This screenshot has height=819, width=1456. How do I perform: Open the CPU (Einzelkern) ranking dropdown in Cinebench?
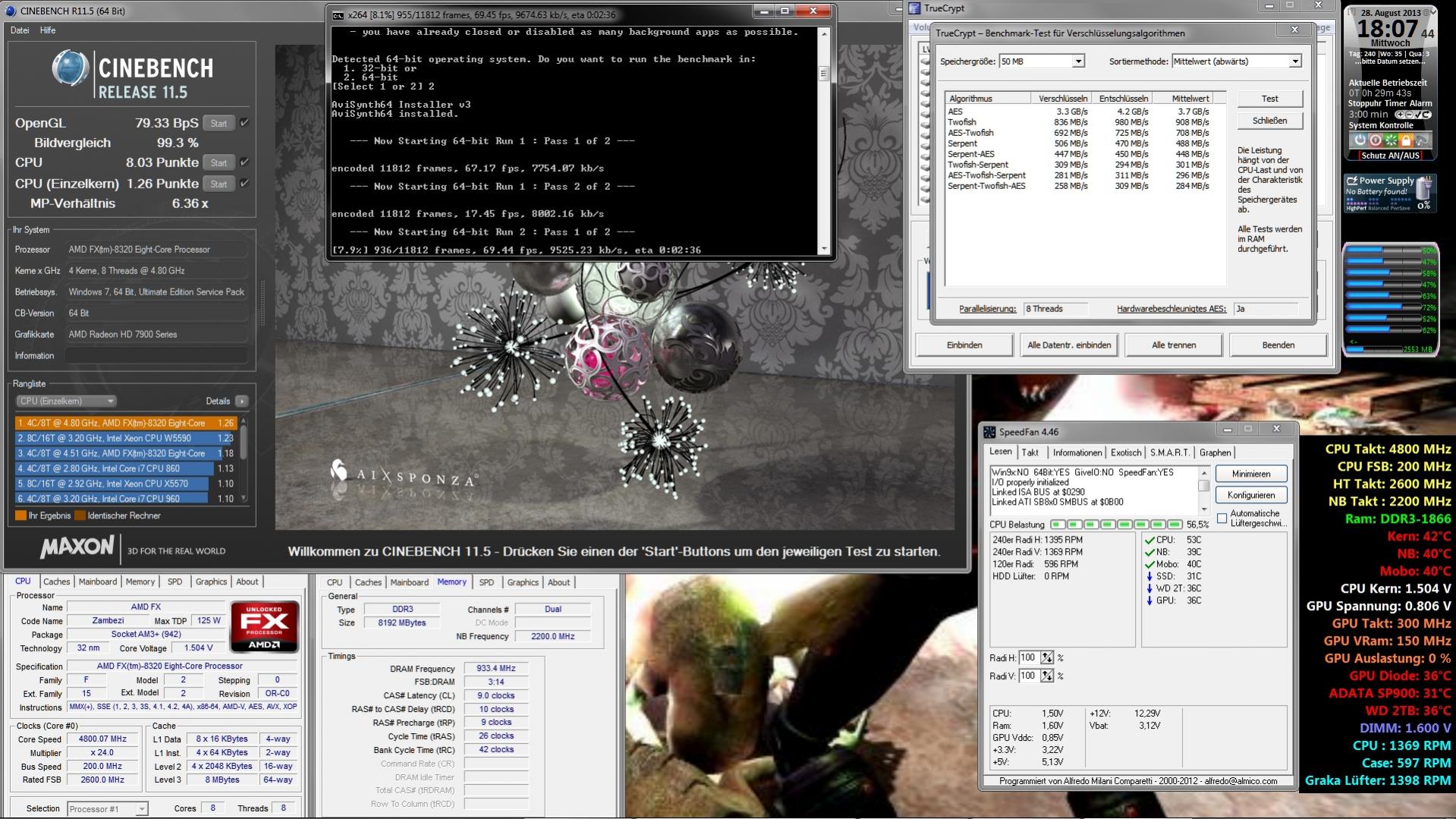click(67, 401)
